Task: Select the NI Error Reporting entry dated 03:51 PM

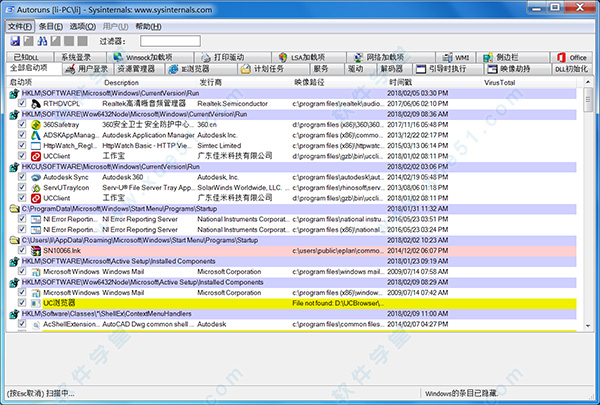Action: click(x=292, y=219)
